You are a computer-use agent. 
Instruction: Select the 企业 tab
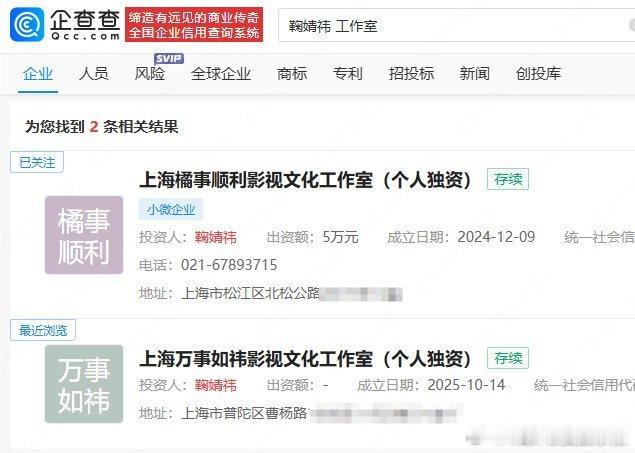click(38, 74)
